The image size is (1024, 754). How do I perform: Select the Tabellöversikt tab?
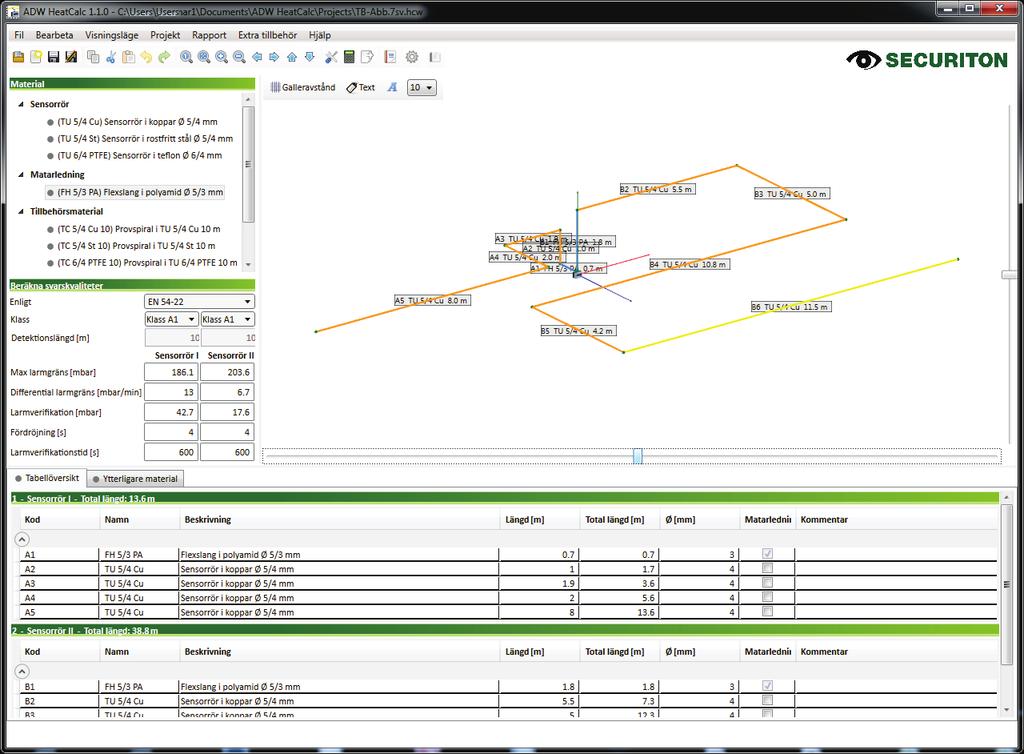click(46, 478)
